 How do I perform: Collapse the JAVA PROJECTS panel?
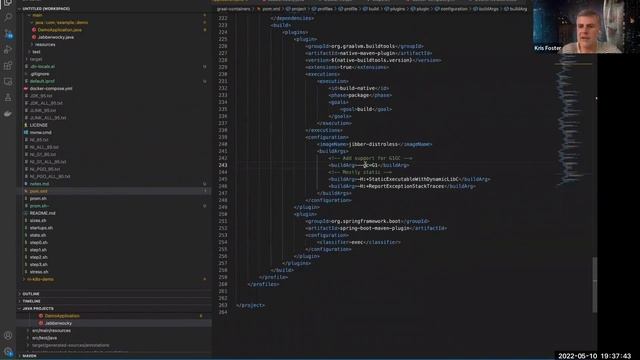[38, 309]
